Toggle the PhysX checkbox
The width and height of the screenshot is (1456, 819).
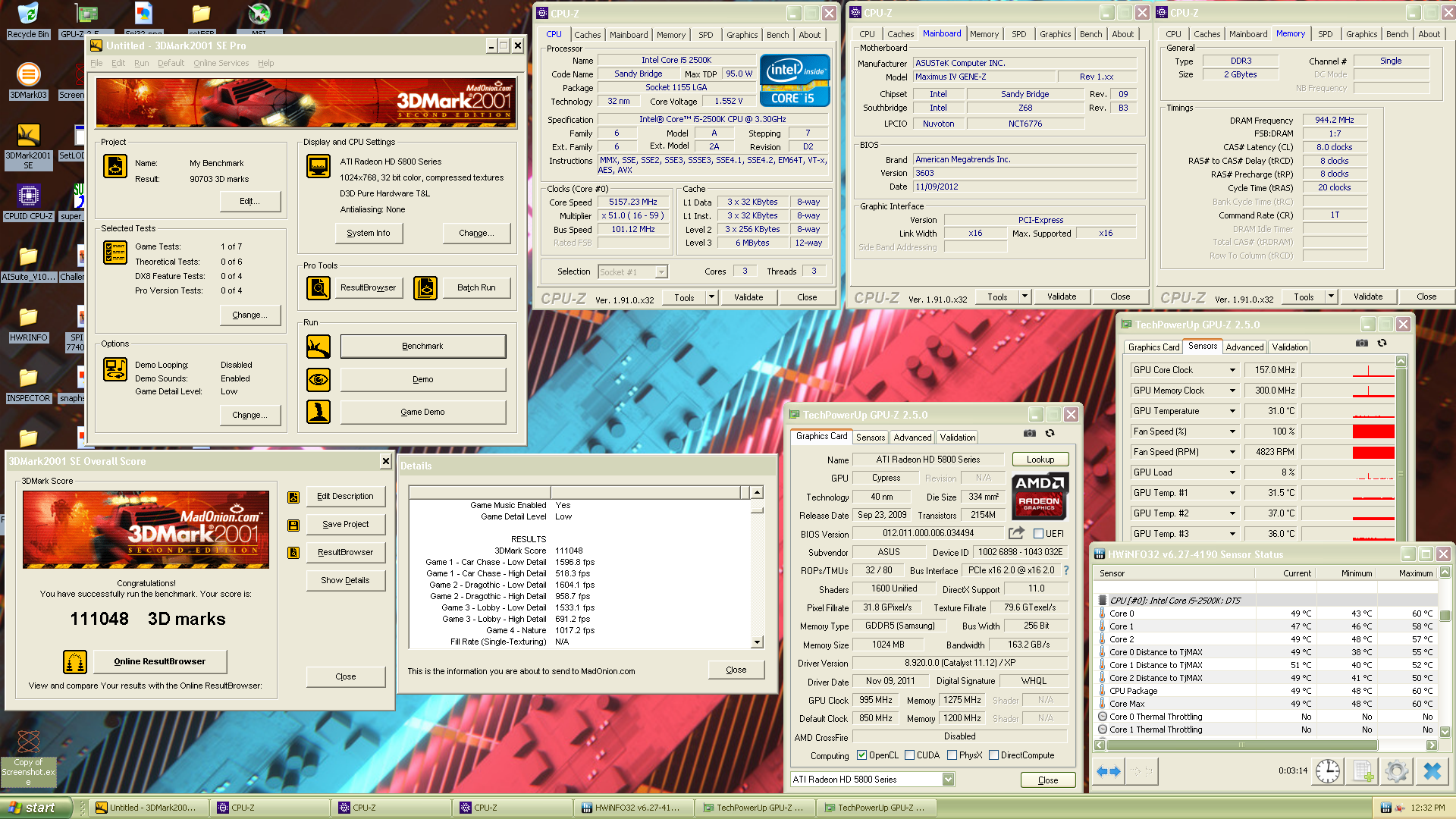click(952, 755)
